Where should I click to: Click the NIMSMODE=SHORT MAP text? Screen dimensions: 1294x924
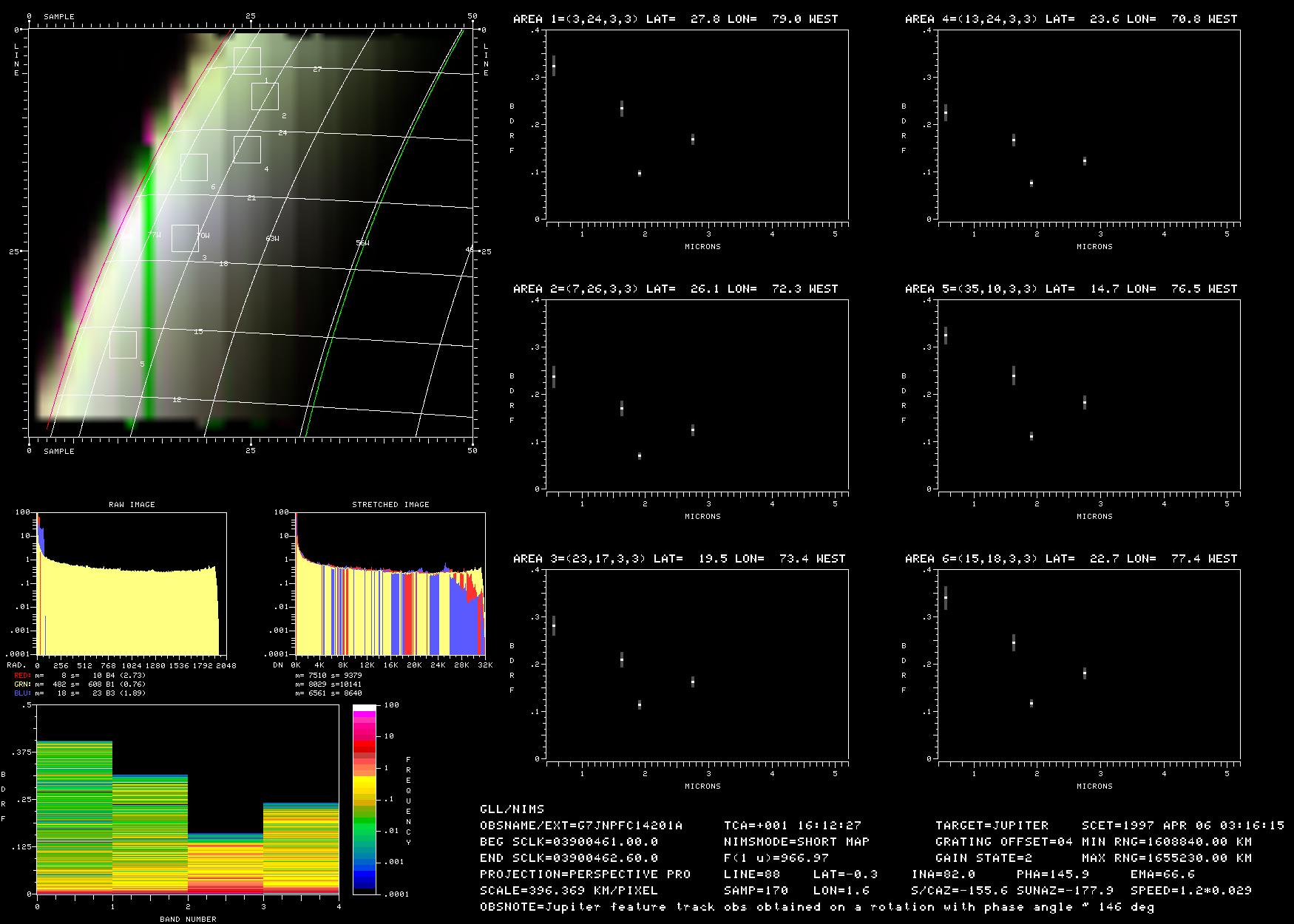[796, 842]
